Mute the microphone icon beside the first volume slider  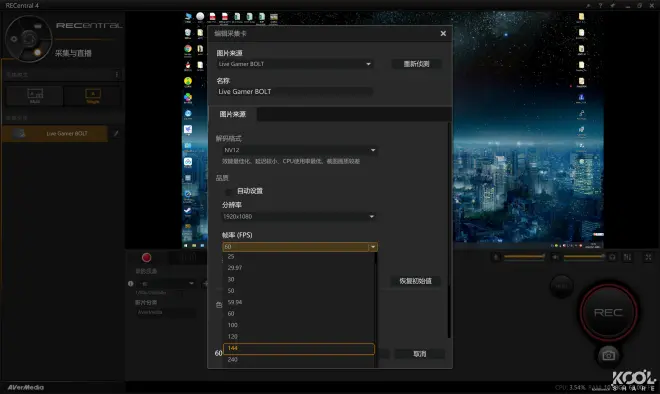pyautogui.click(x=497, y=256)
